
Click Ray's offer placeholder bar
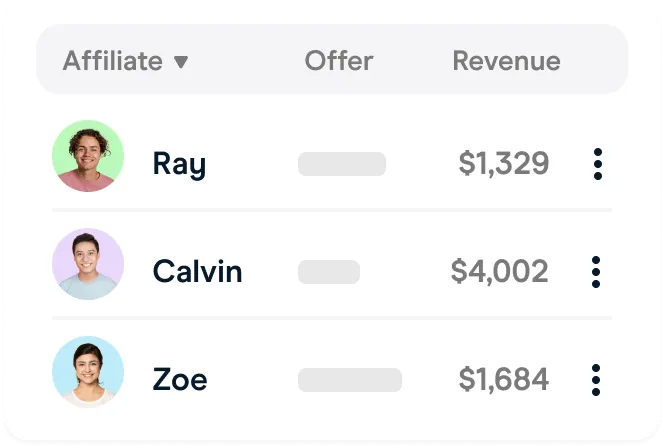342,164
